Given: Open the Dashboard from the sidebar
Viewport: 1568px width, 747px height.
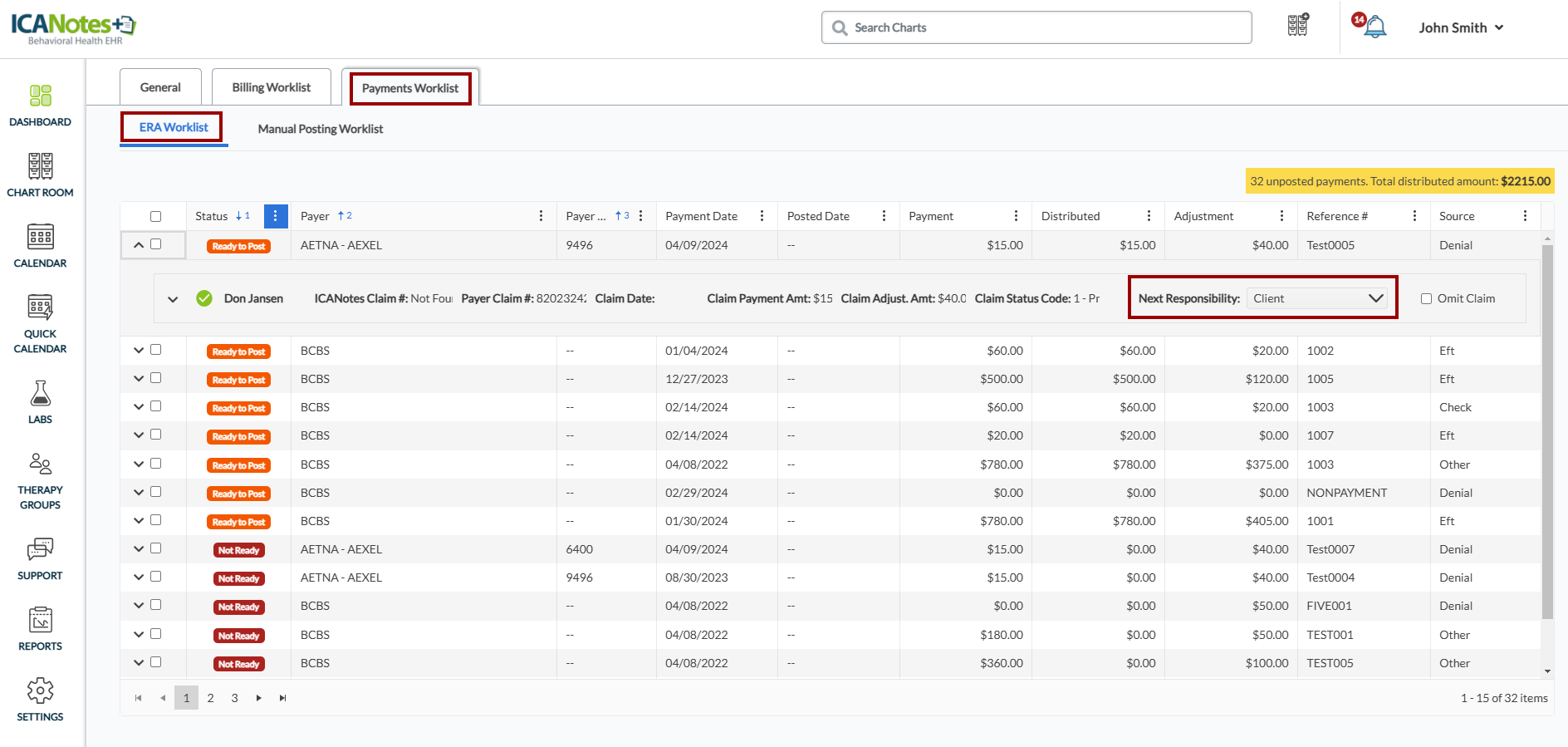Looking at the screenshot, I should tap(40, 106).
